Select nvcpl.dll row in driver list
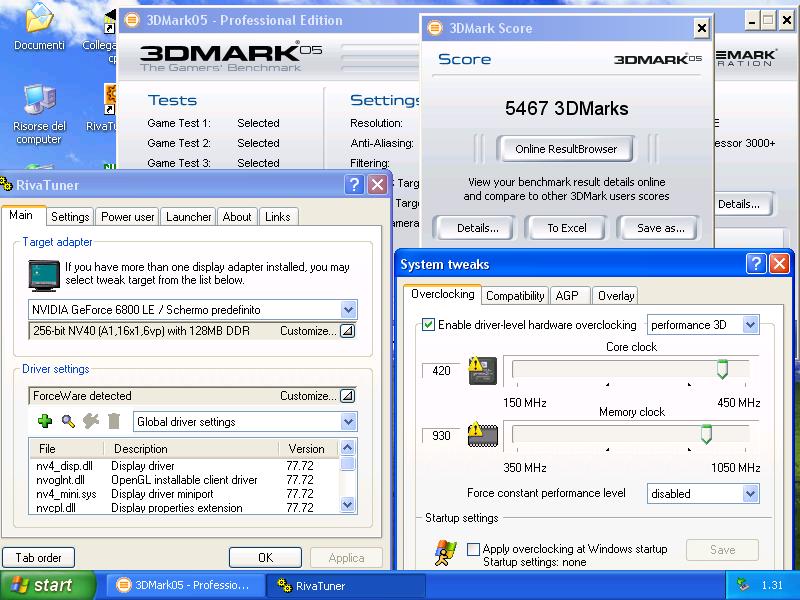 184,508
